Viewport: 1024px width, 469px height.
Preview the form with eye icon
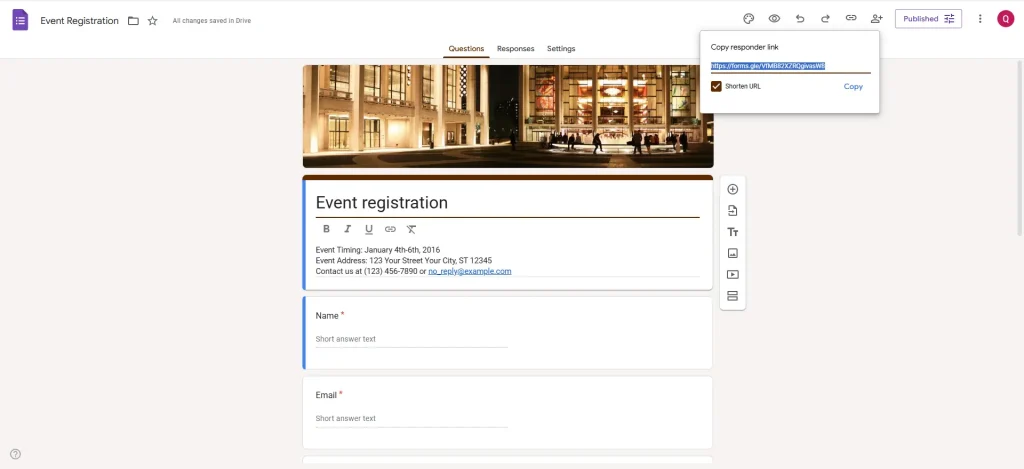tap(774, 19)
